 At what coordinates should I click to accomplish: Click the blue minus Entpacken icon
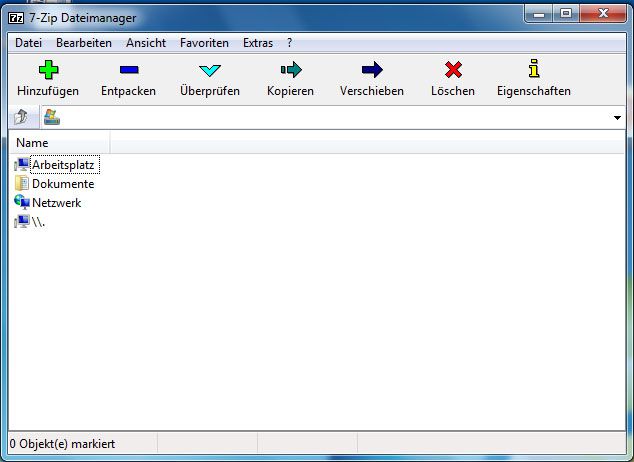129,70
